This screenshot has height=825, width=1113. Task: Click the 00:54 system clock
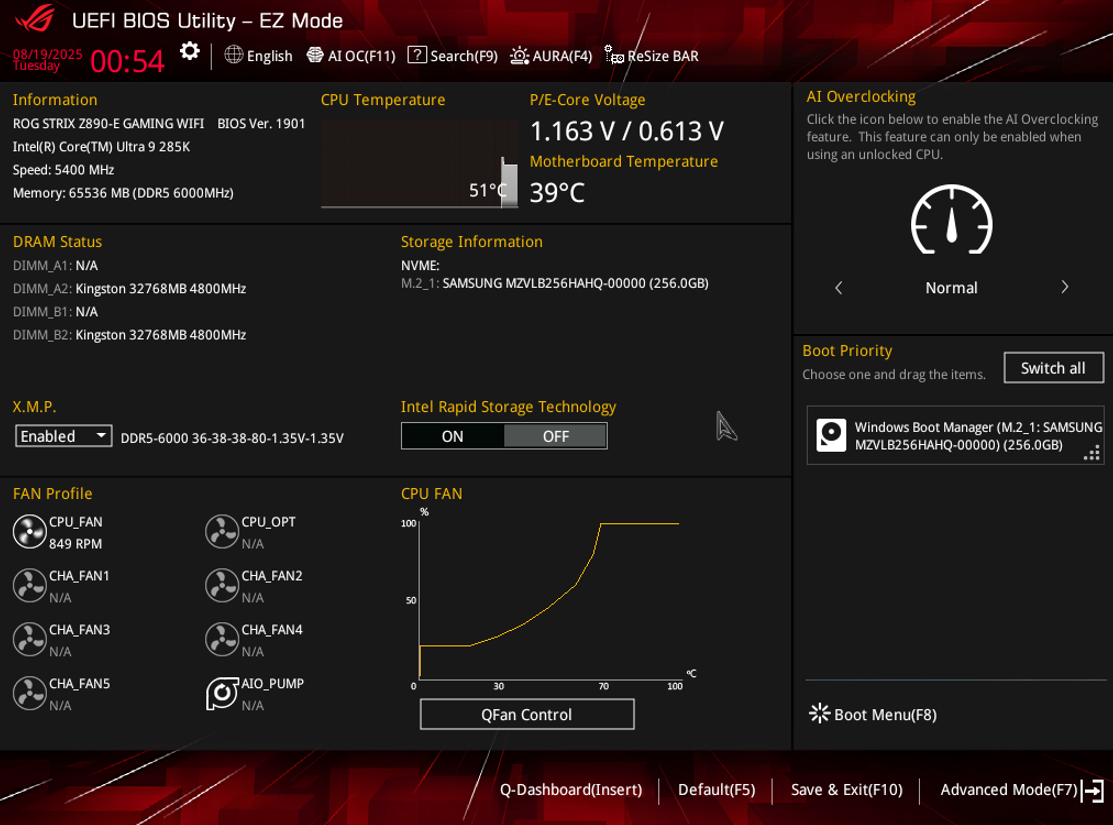pos(128,61)
